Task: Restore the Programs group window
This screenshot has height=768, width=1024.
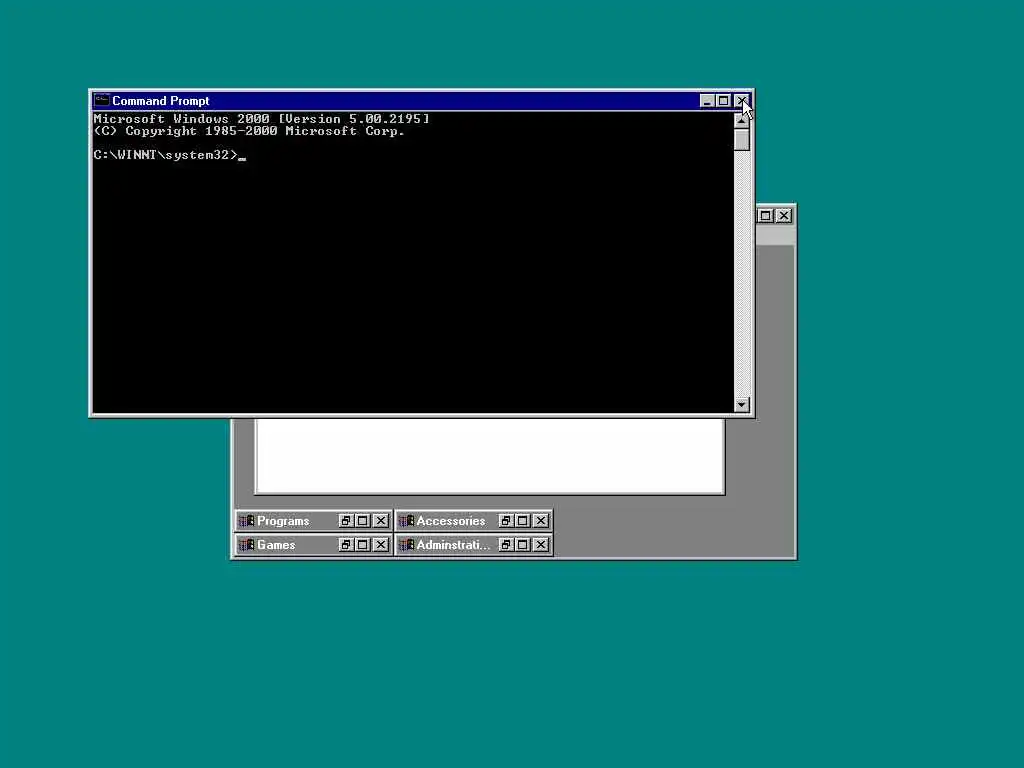Action: (x=346, y=520)
